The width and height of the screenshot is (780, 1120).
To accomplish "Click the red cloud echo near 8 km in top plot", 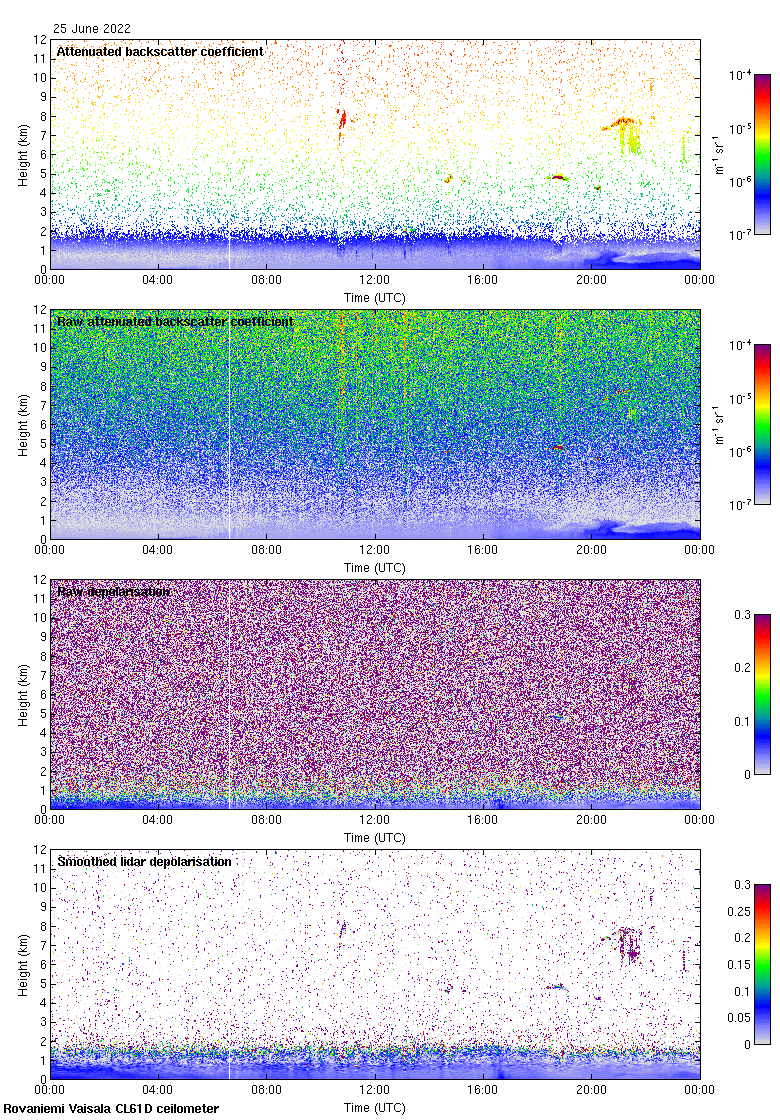I will [343, 119].
